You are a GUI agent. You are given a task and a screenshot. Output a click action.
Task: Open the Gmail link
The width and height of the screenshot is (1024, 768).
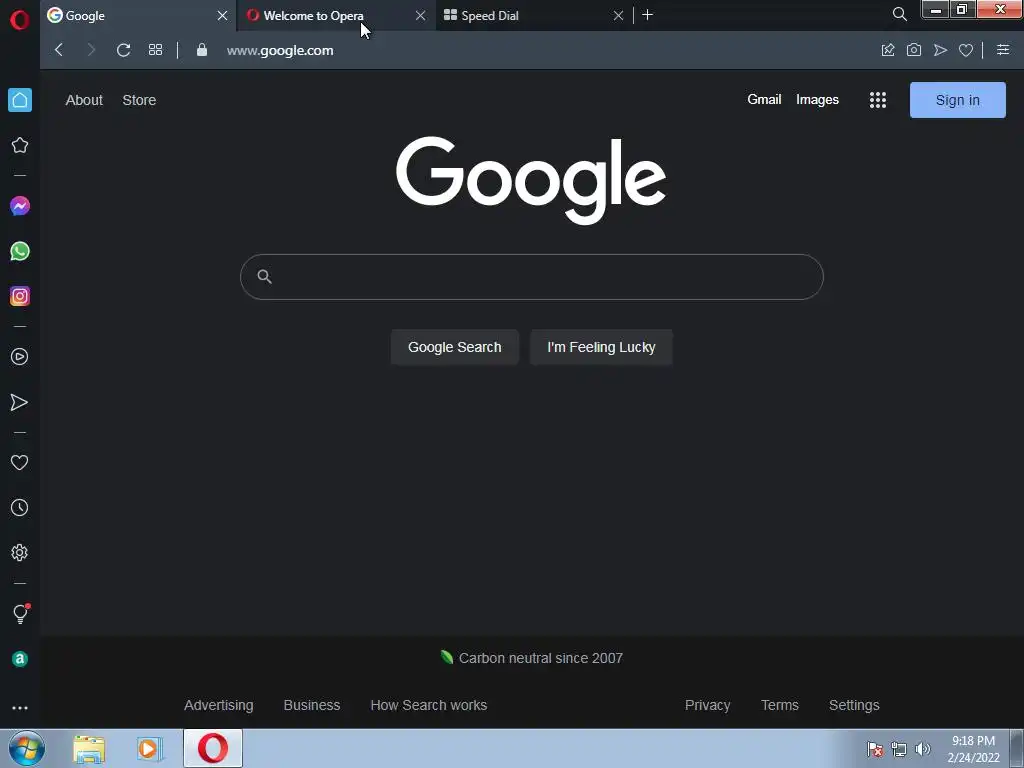click(764, 99)
